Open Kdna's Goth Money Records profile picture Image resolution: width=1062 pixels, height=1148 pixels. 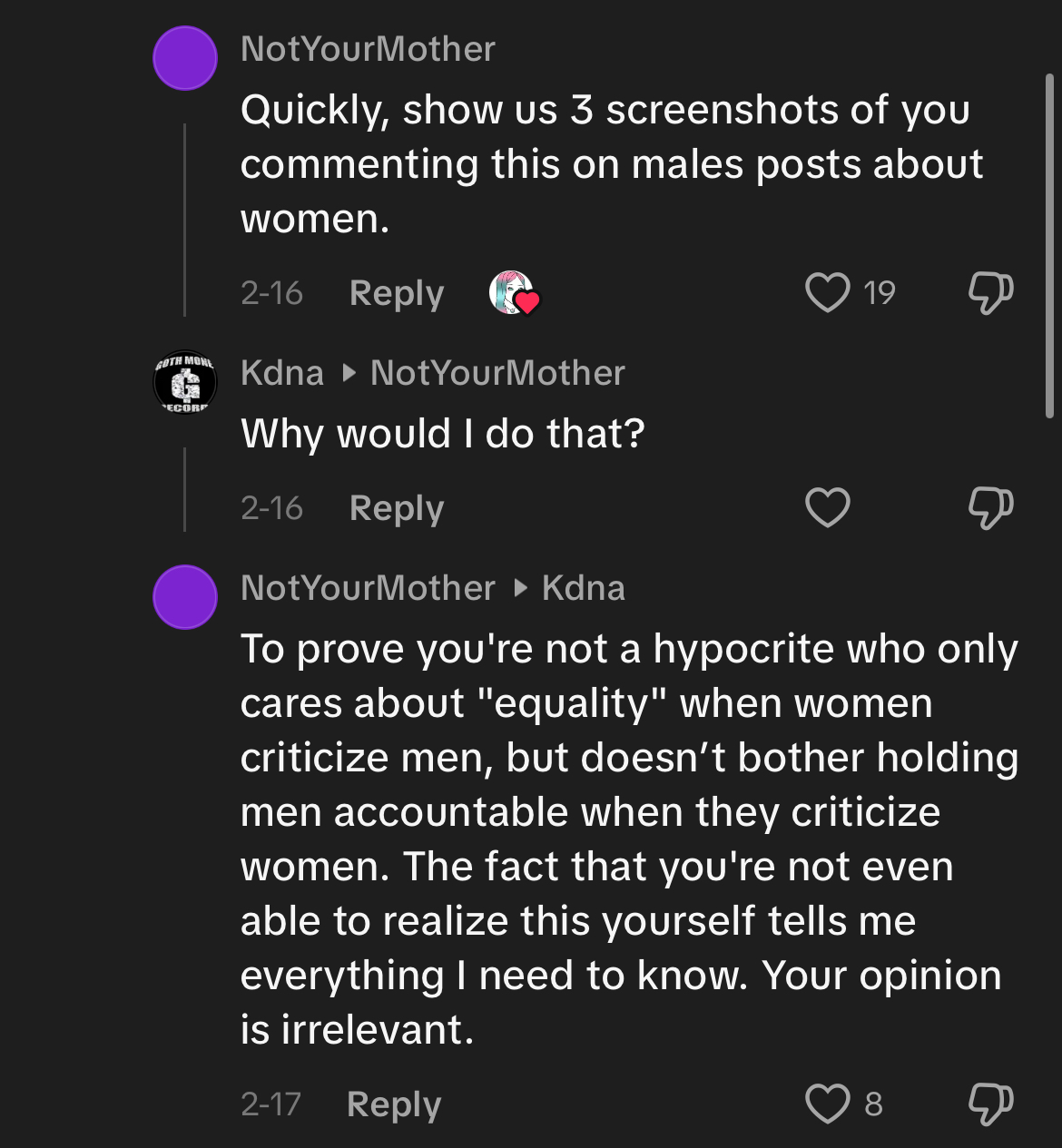[185, 383]
